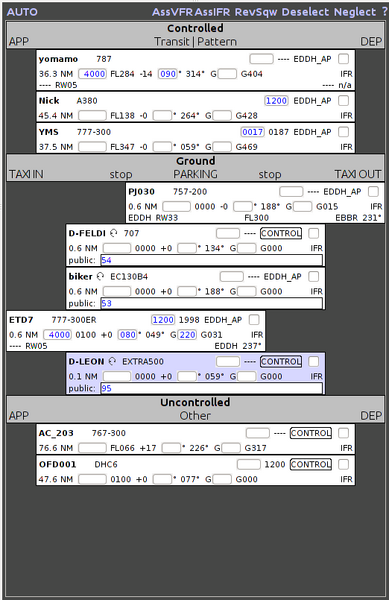Click TAXI IN column label
Viewport: 389px width, 600px height.
(26, 174)
